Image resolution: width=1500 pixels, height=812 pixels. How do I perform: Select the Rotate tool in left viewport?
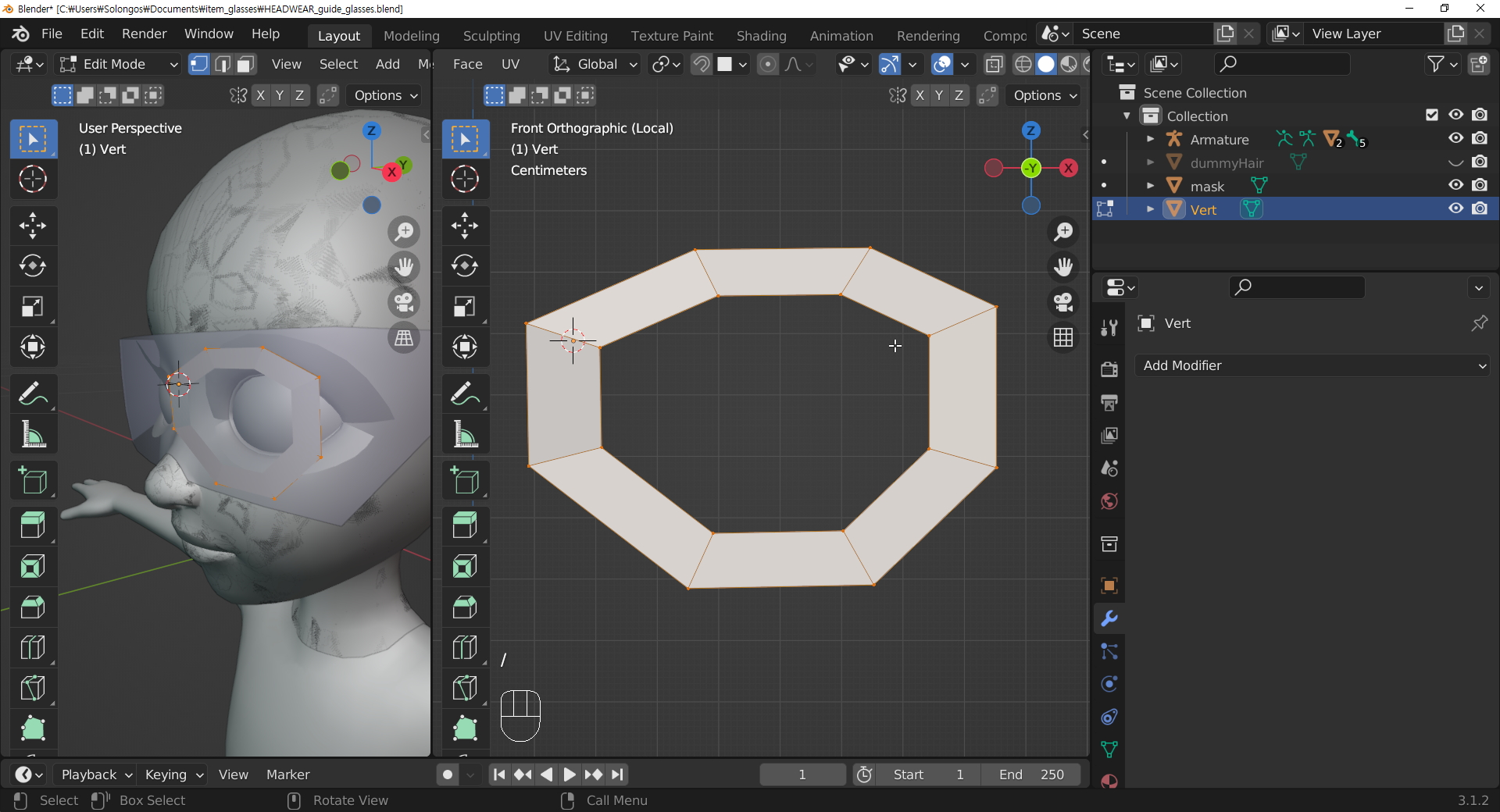(x=33, y=266)
